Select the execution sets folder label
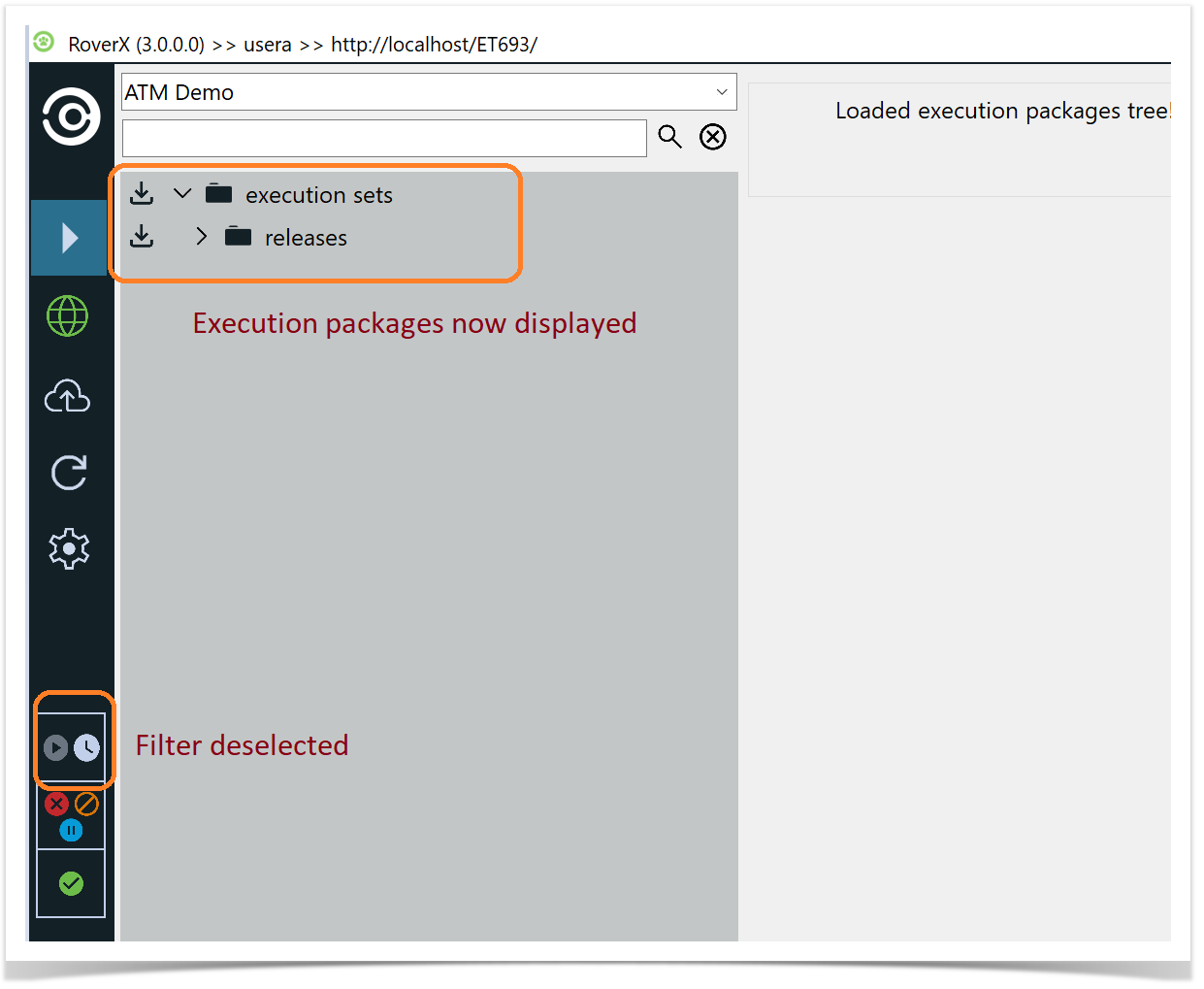This screenshot has width=1204, height=989. (318, 195)
